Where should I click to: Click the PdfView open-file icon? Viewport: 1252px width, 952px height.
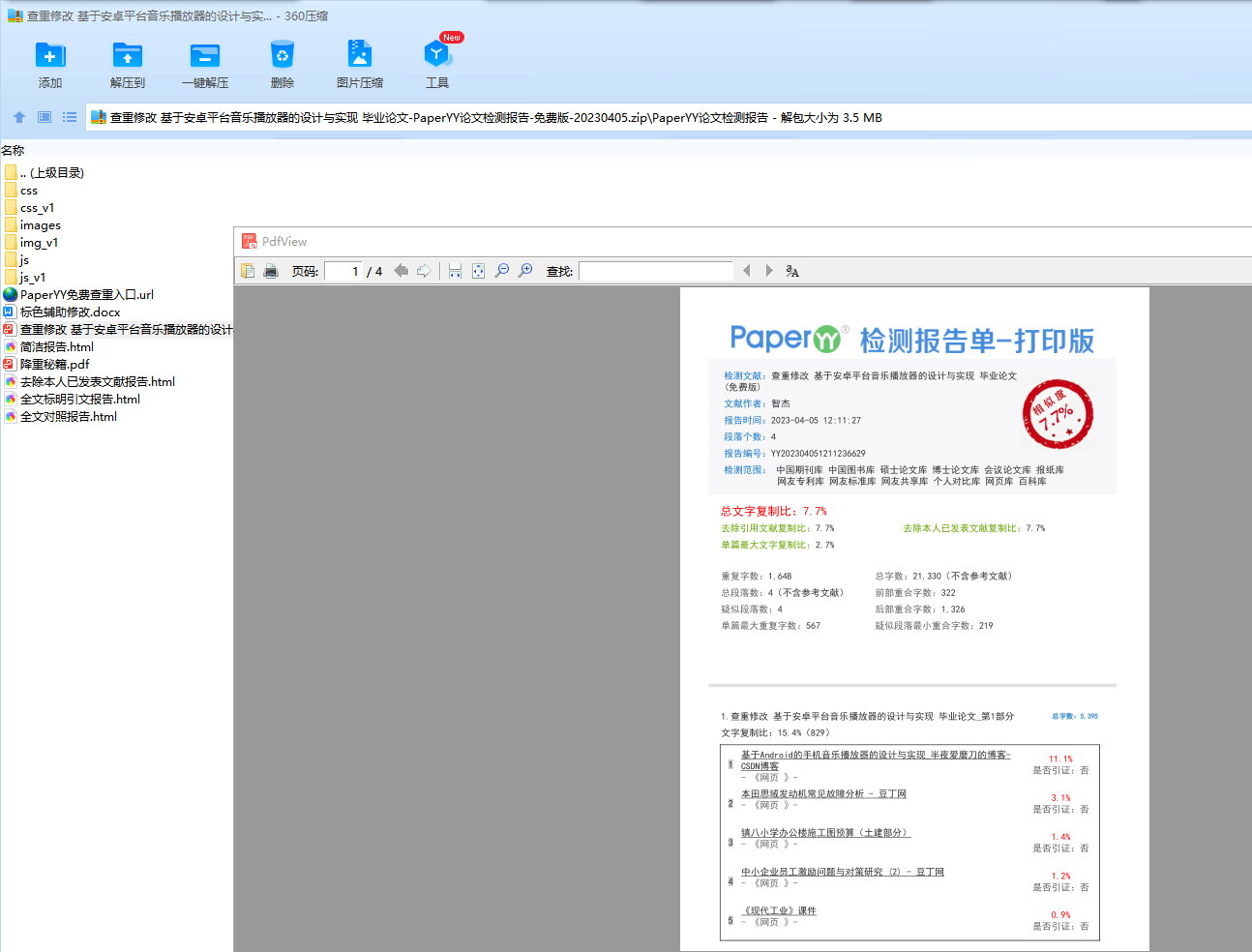248,271
